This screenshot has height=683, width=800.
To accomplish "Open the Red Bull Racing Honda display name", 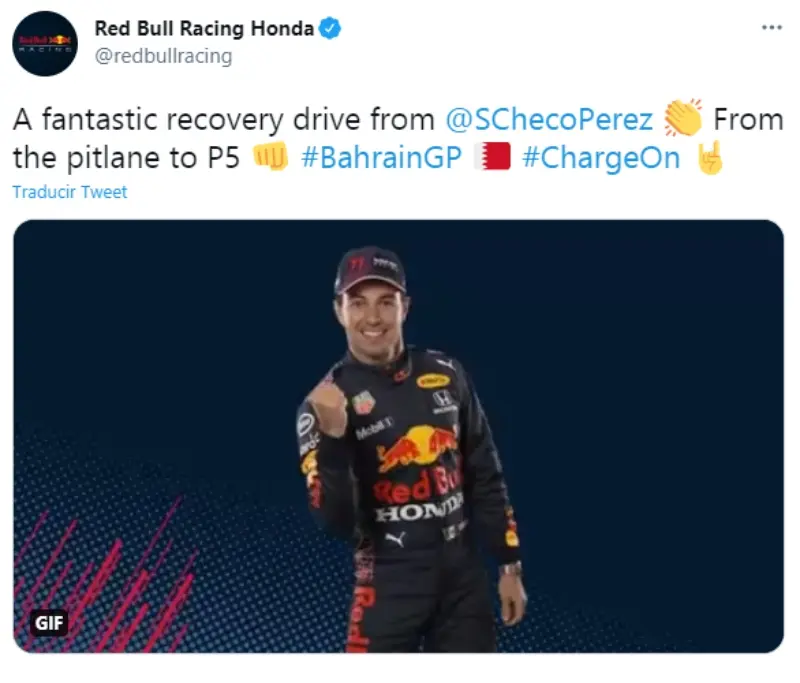I will pos(204,28).
